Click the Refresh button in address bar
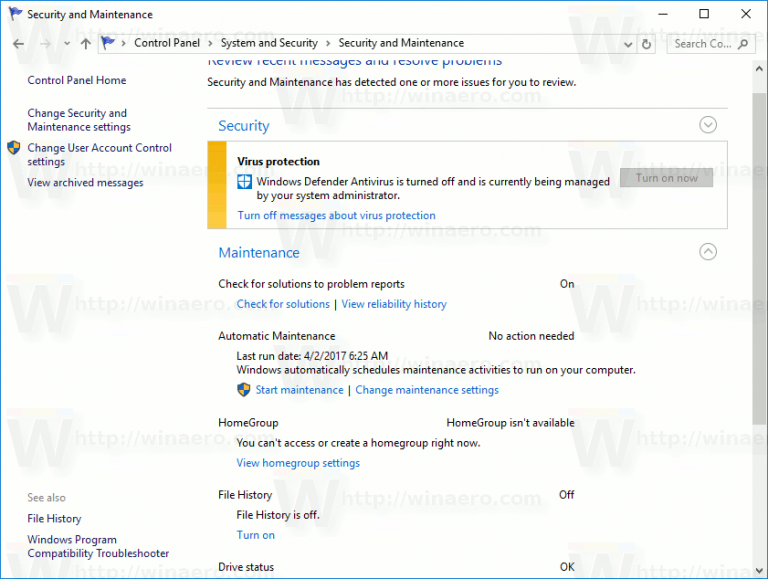The height and width of the screenshot is (579, 768). [x=647, y=44]
